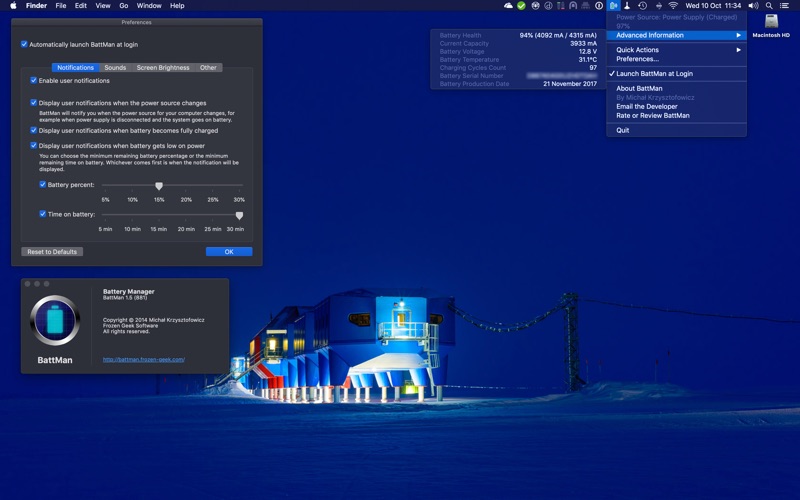Open the Help menu

(177, 6)
